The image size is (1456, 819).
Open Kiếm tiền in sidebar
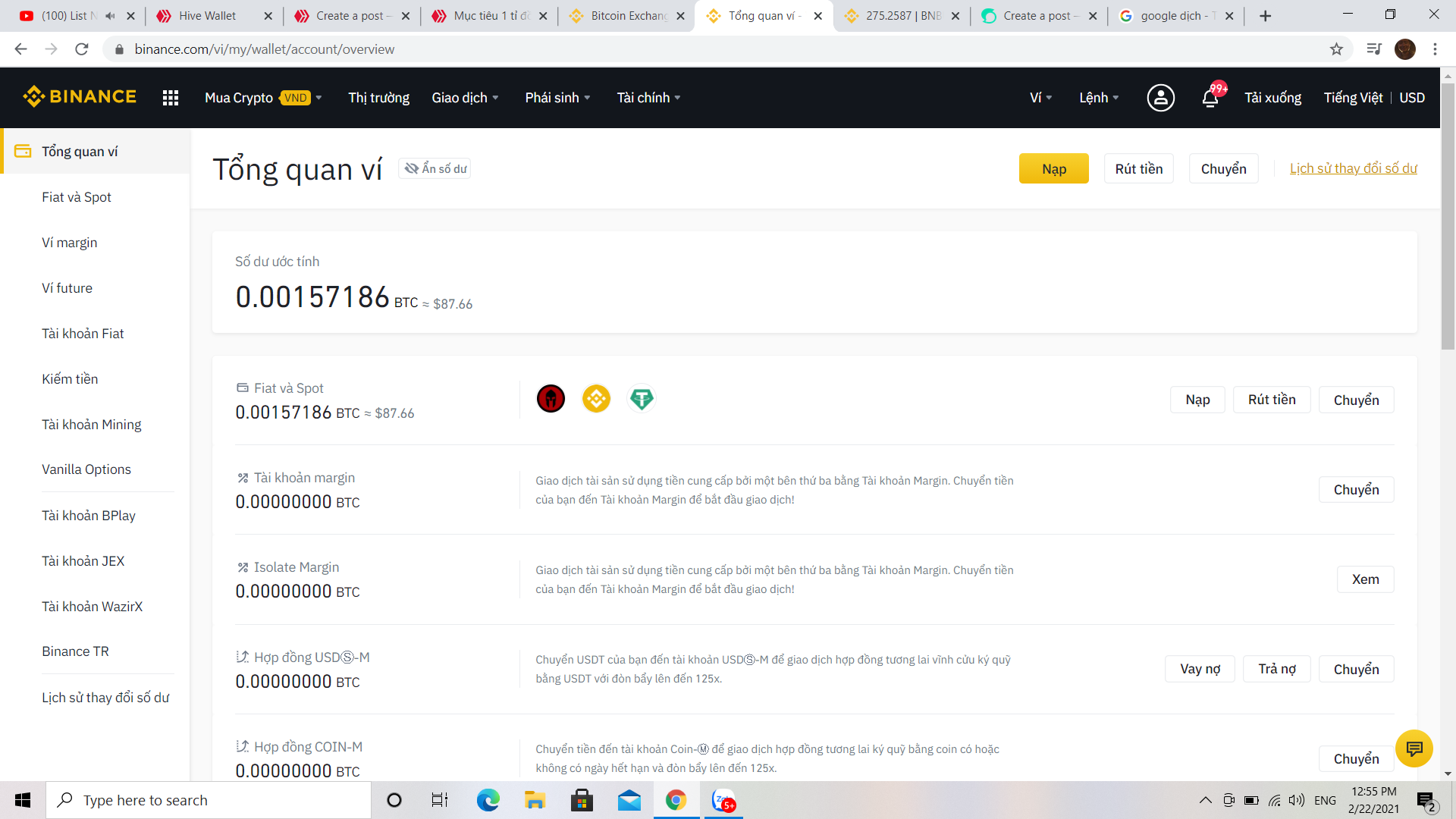coord(95,378)
